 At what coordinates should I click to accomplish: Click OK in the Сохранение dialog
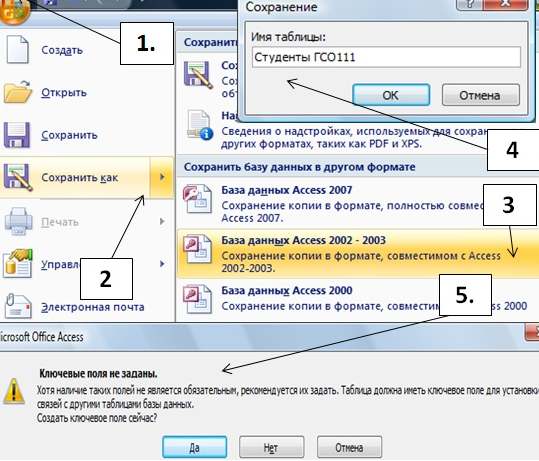(391, 95)
